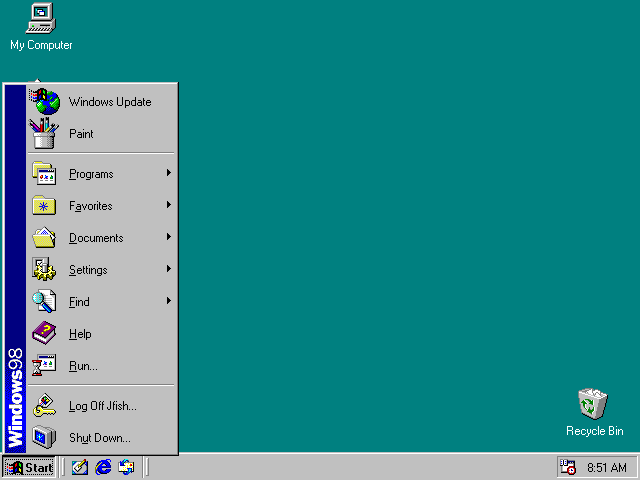Click the Run hourglass window icon
The width and height of the screenshot is (640, 480).
(x=44, y=365)
